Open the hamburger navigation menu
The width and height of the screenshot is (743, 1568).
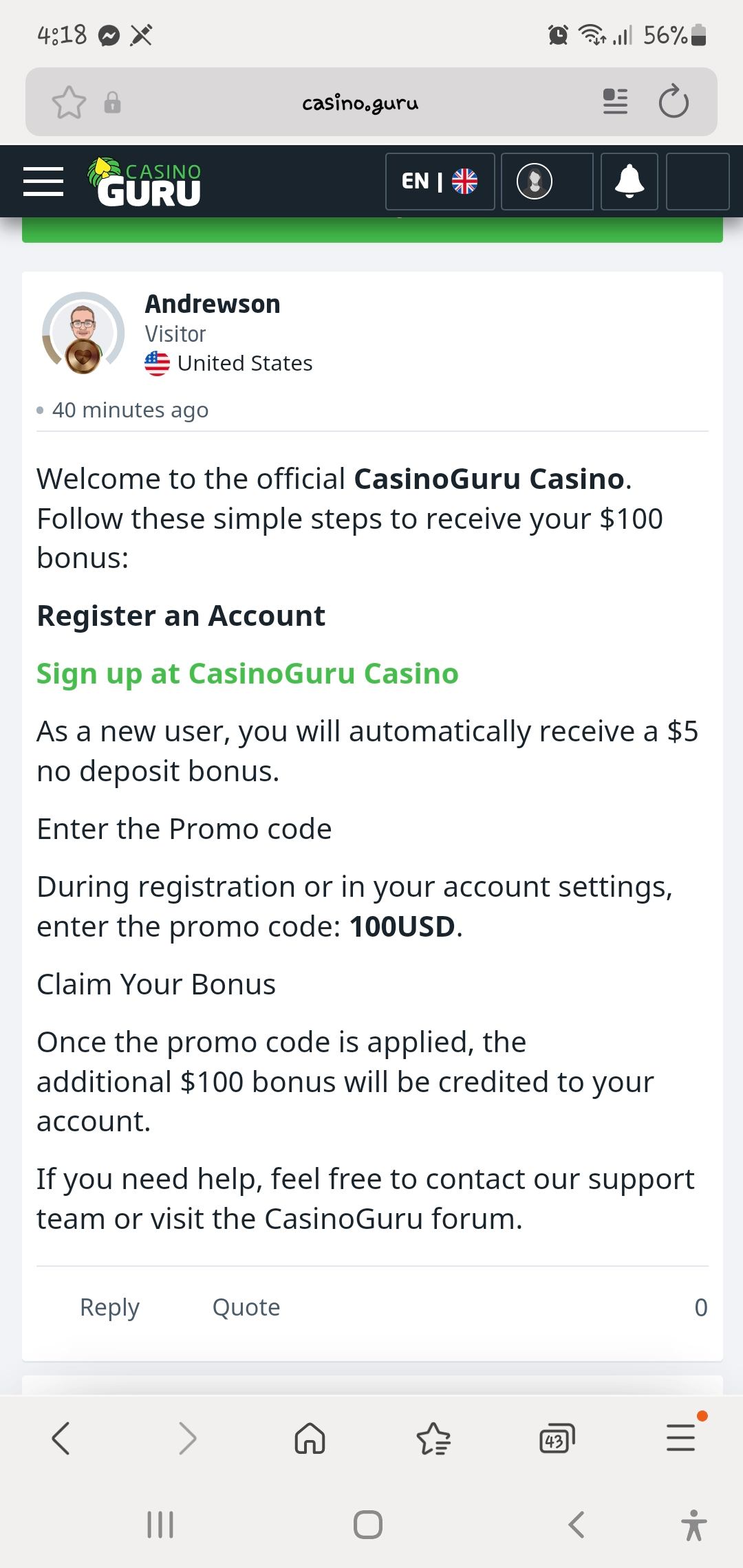pyautogui.click(x=43, y=182)
